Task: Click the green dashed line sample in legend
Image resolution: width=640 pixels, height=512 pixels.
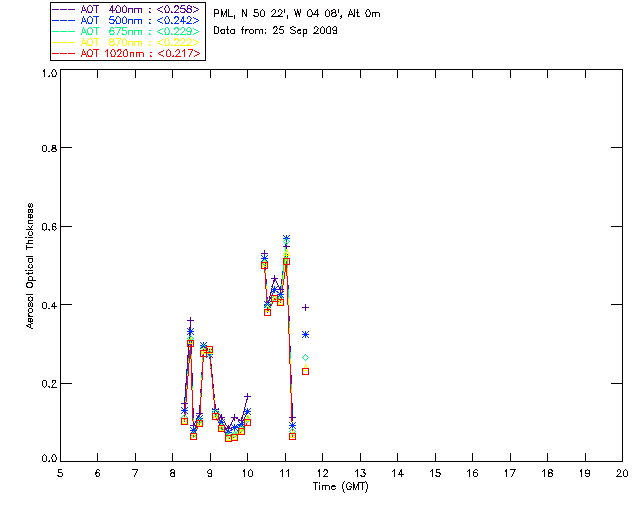Action: pos(64,31)
